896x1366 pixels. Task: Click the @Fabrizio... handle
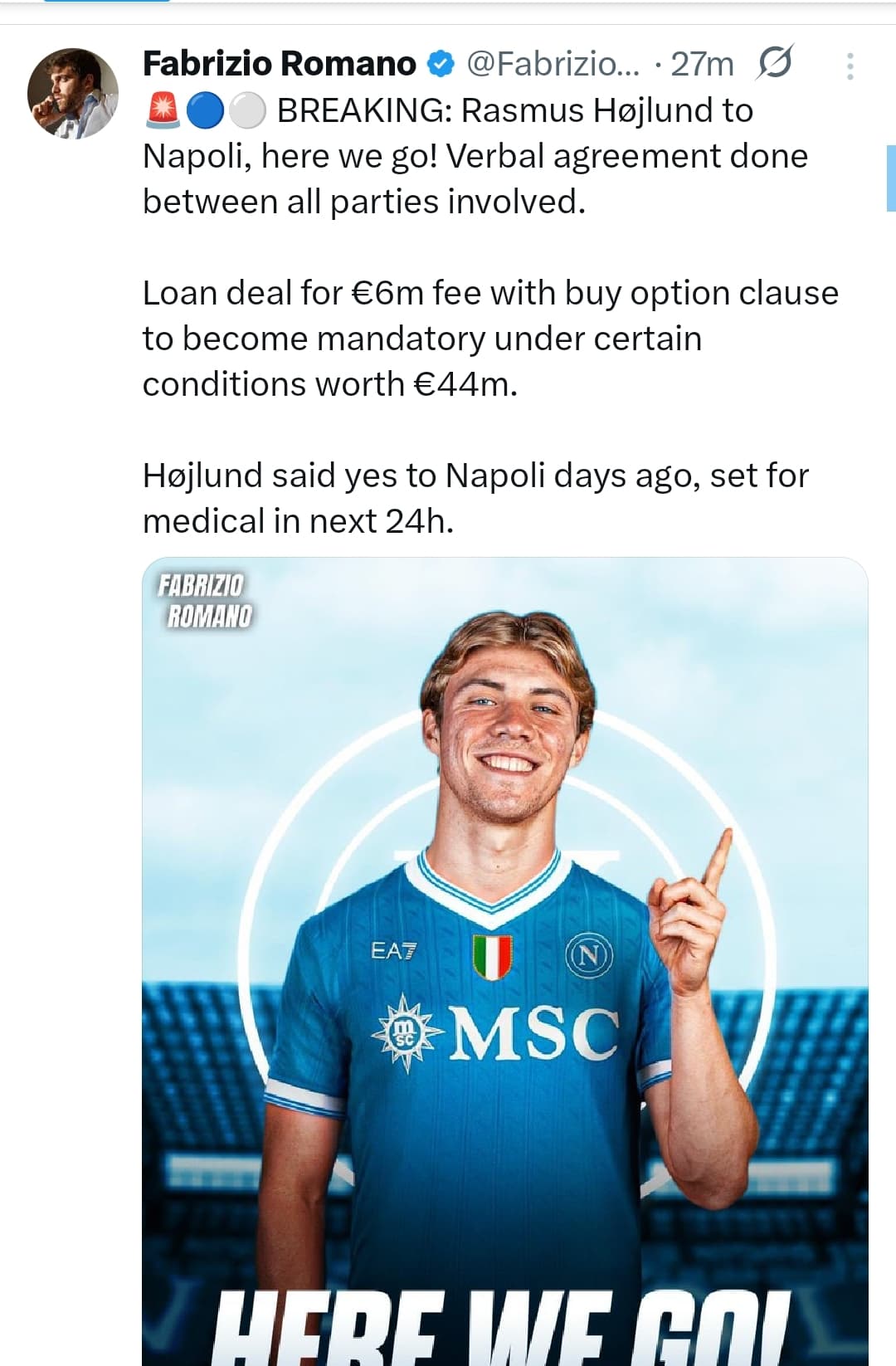(x=553, y=64)
